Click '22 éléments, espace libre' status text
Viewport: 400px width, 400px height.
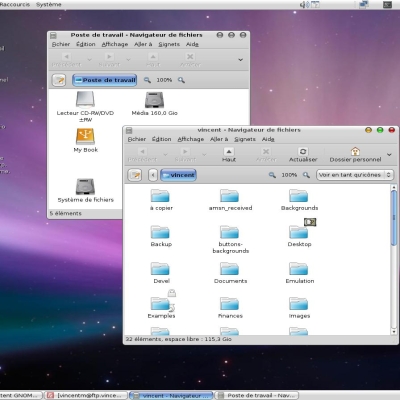[178, 339]
